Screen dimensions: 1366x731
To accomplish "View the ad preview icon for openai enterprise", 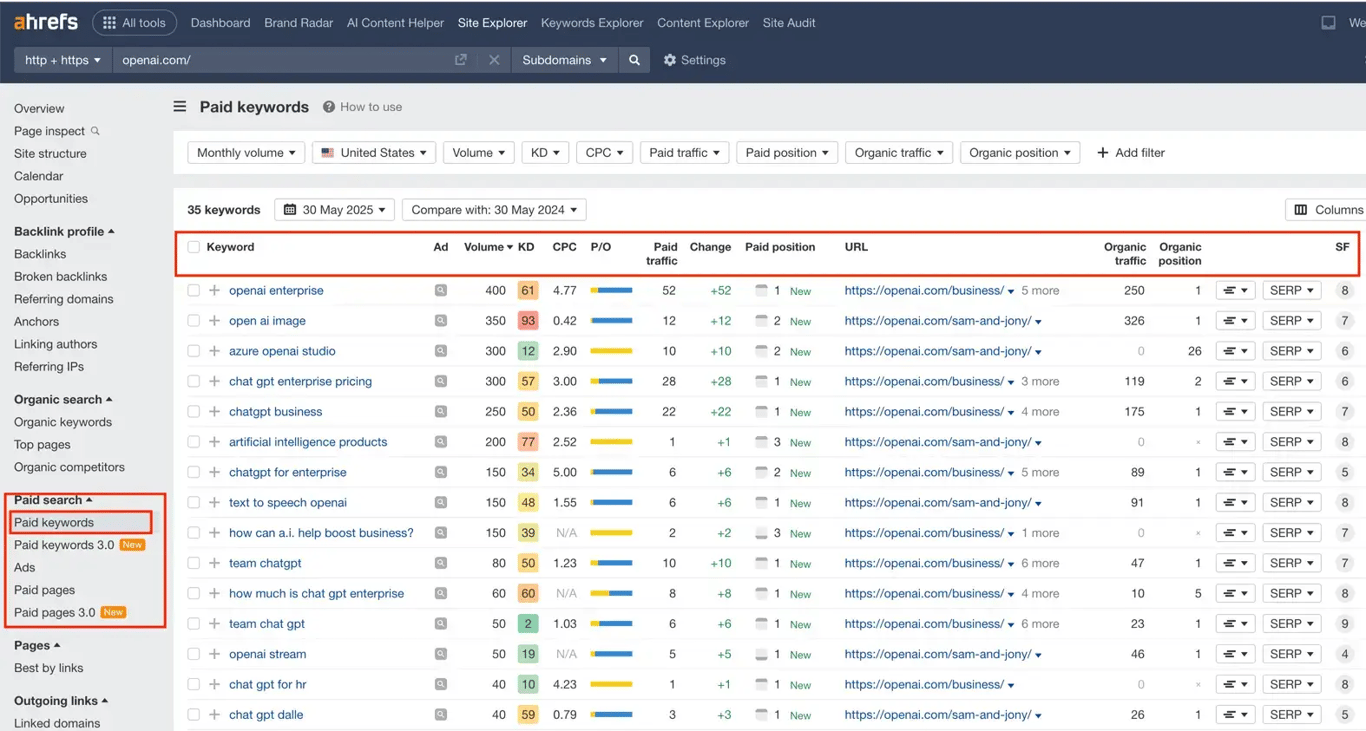I will pos(440,290).
